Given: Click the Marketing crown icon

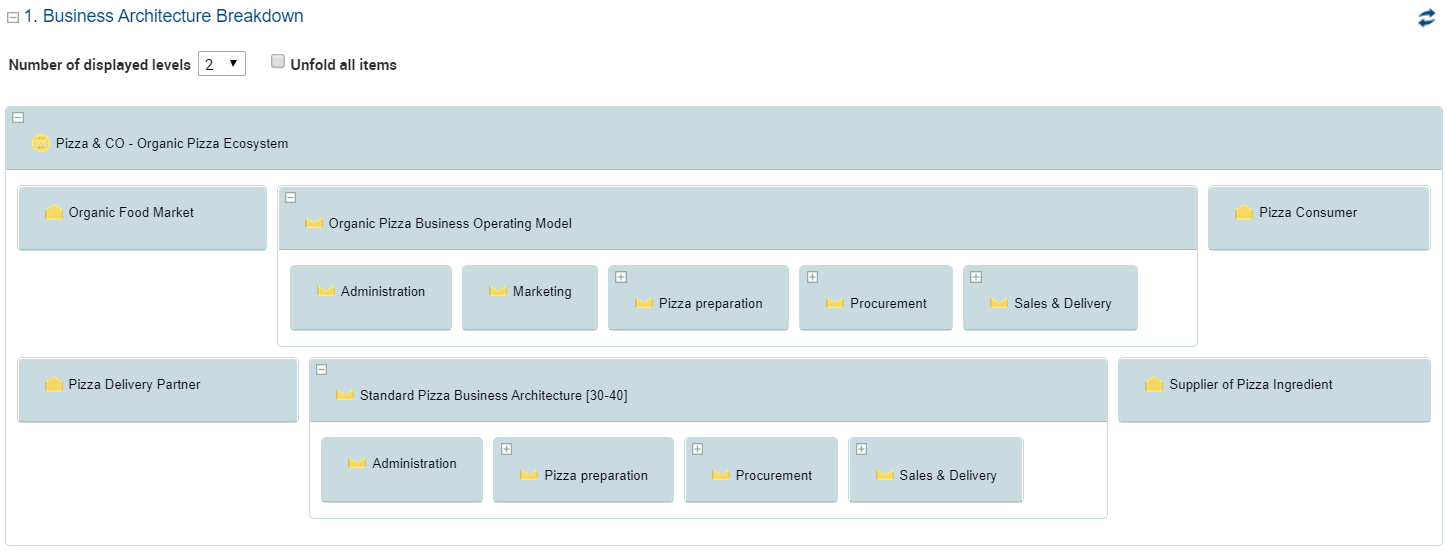Looking at the screenshot, I should (498, 292).
